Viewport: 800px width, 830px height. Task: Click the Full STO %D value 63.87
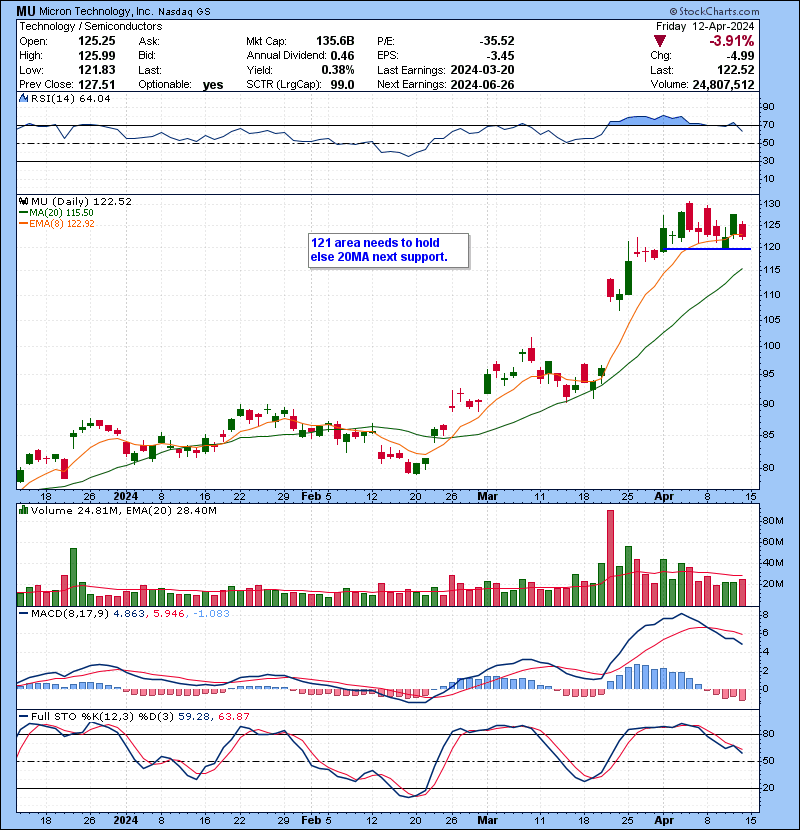click(x=233, y=716)
